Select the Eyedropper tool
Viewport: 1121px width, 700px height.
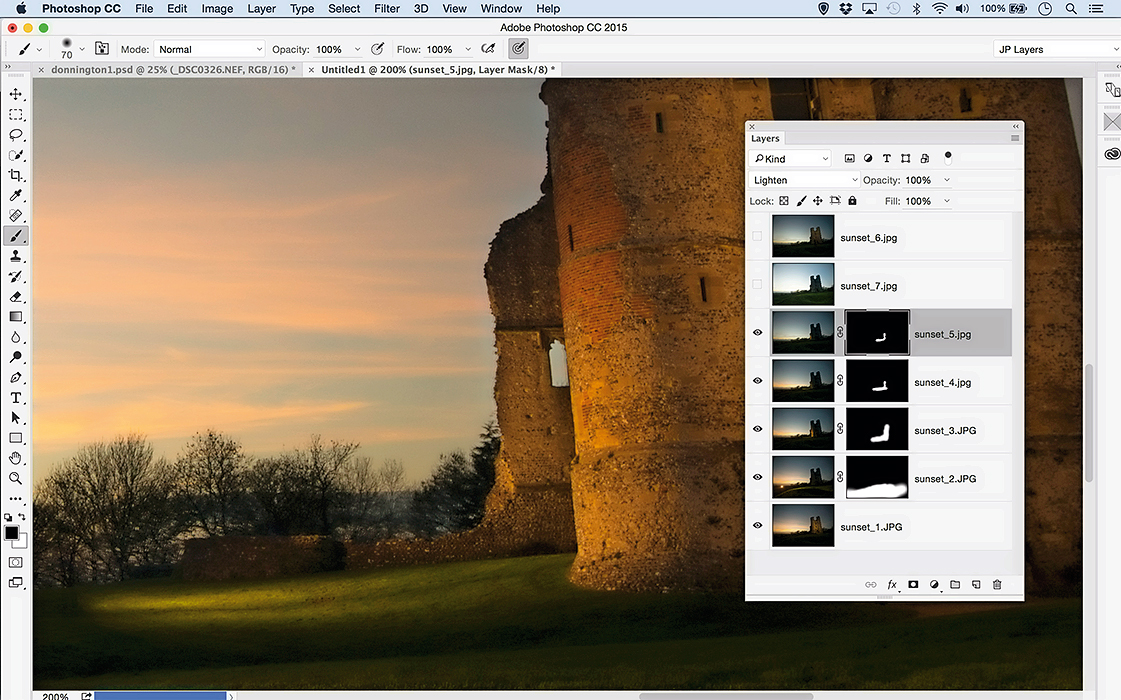point(16,195)
